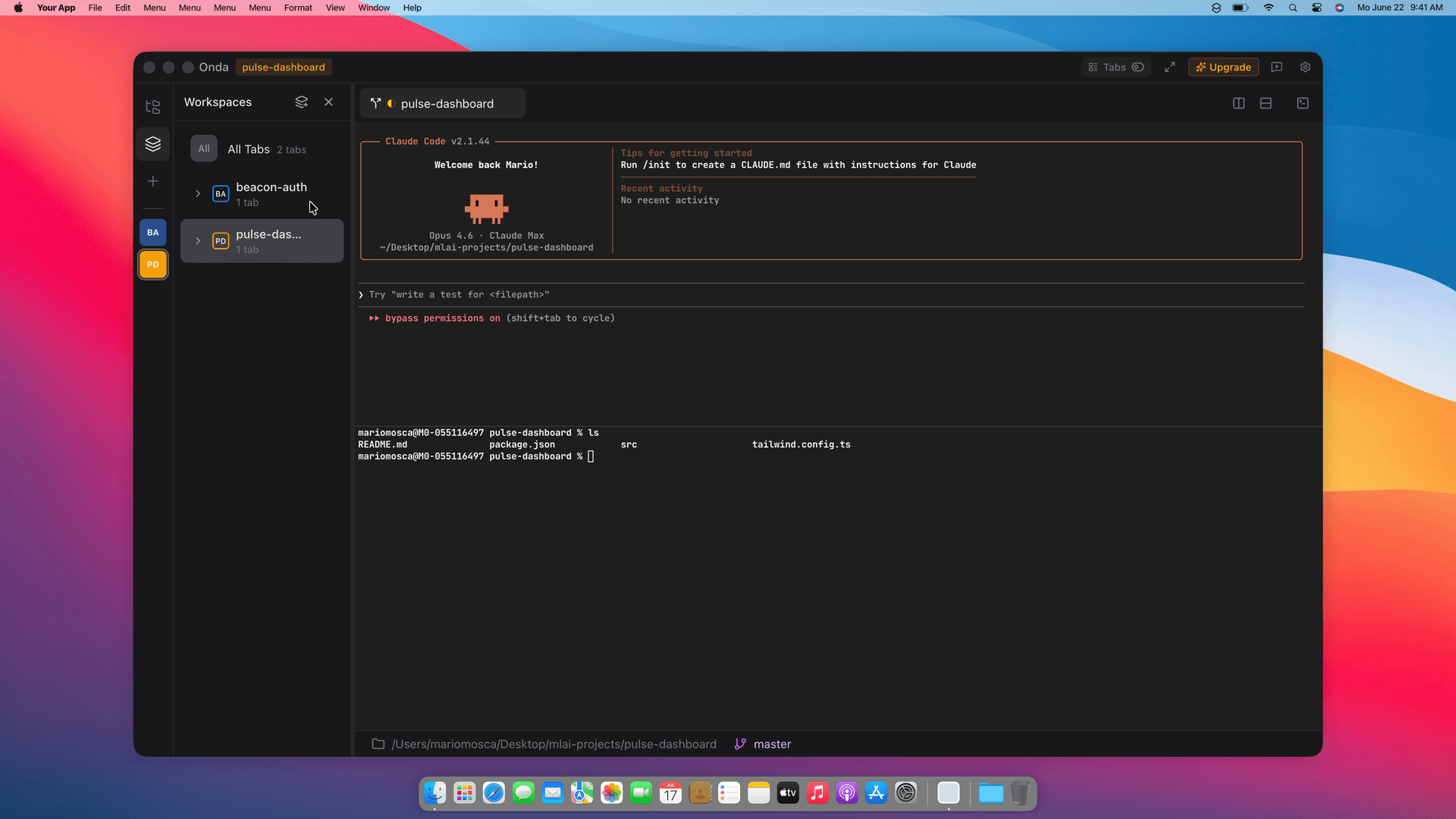Open the settings gear
This screenshot has height=819, width=1456.
click(1305, 67)
